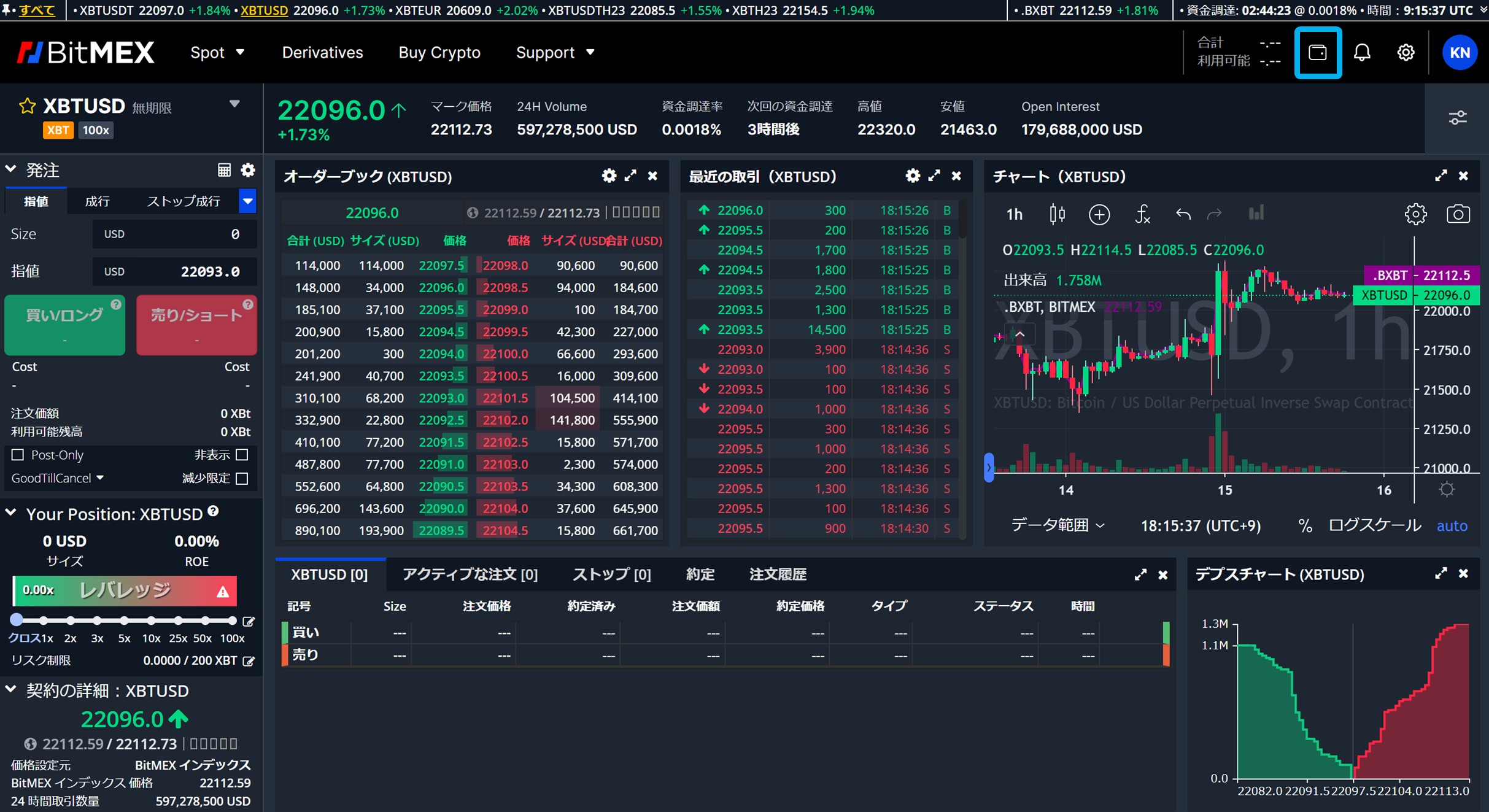Add compare symbol plus icon on chart
Screen dimensions: 1489x812
pos(1099,214)
